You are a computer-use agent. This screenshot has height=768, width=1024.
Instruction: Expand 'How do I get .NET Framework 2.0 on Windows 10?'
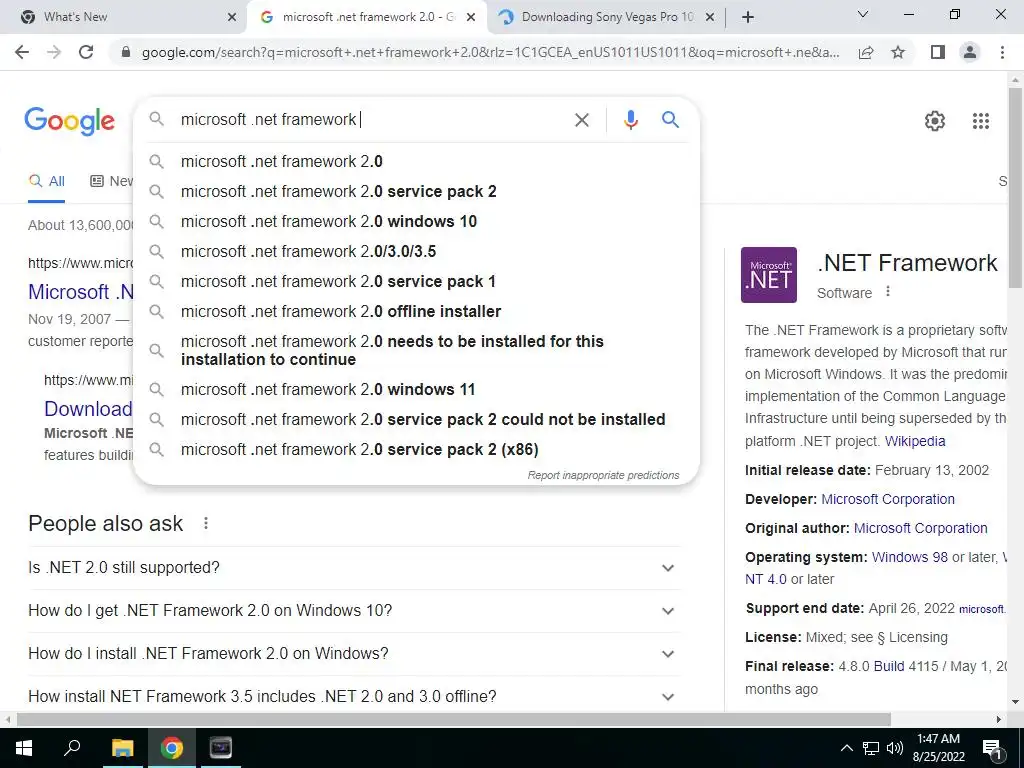[x=355, y=611]
